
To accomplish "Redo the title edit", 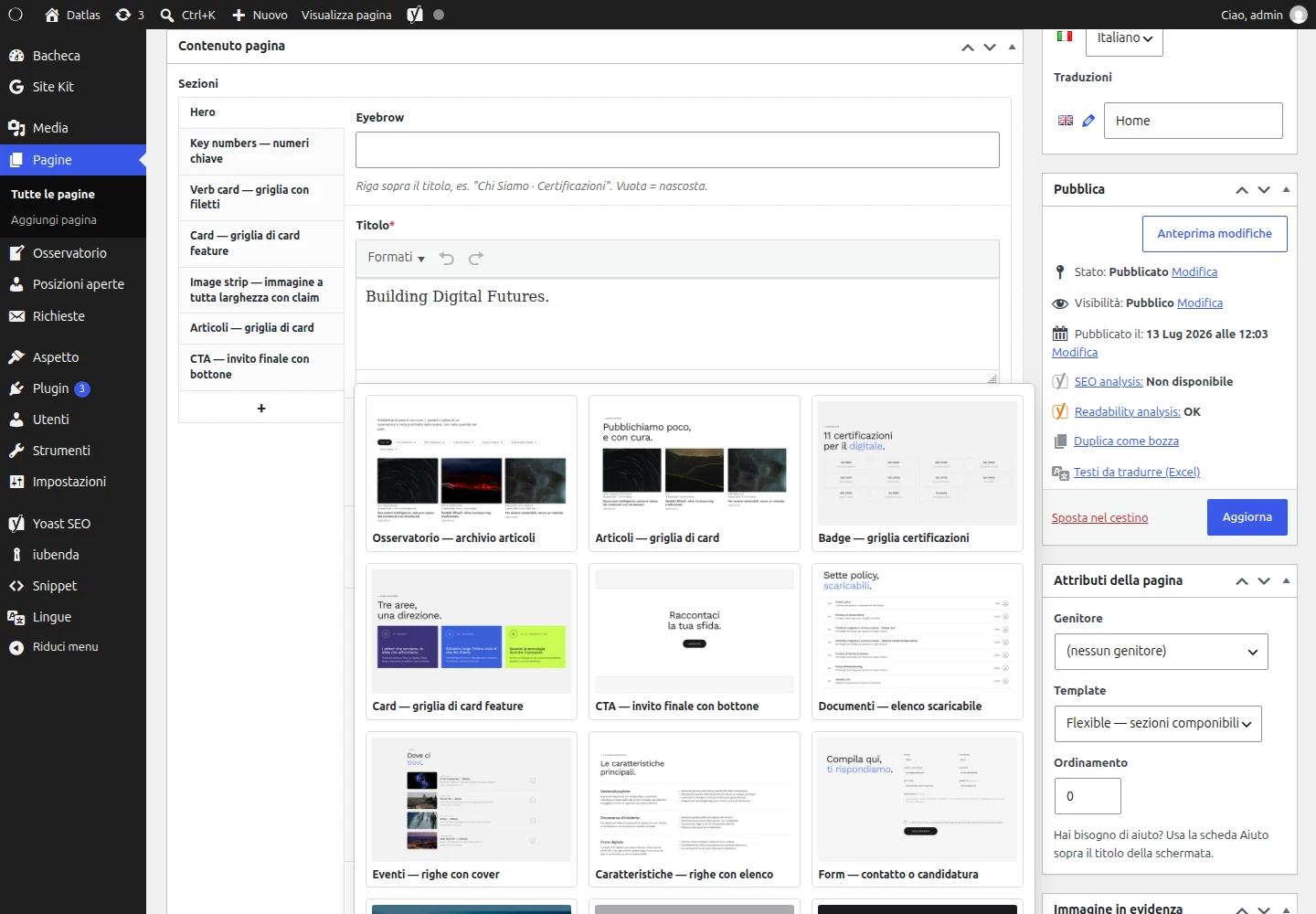I will (476, 259).
